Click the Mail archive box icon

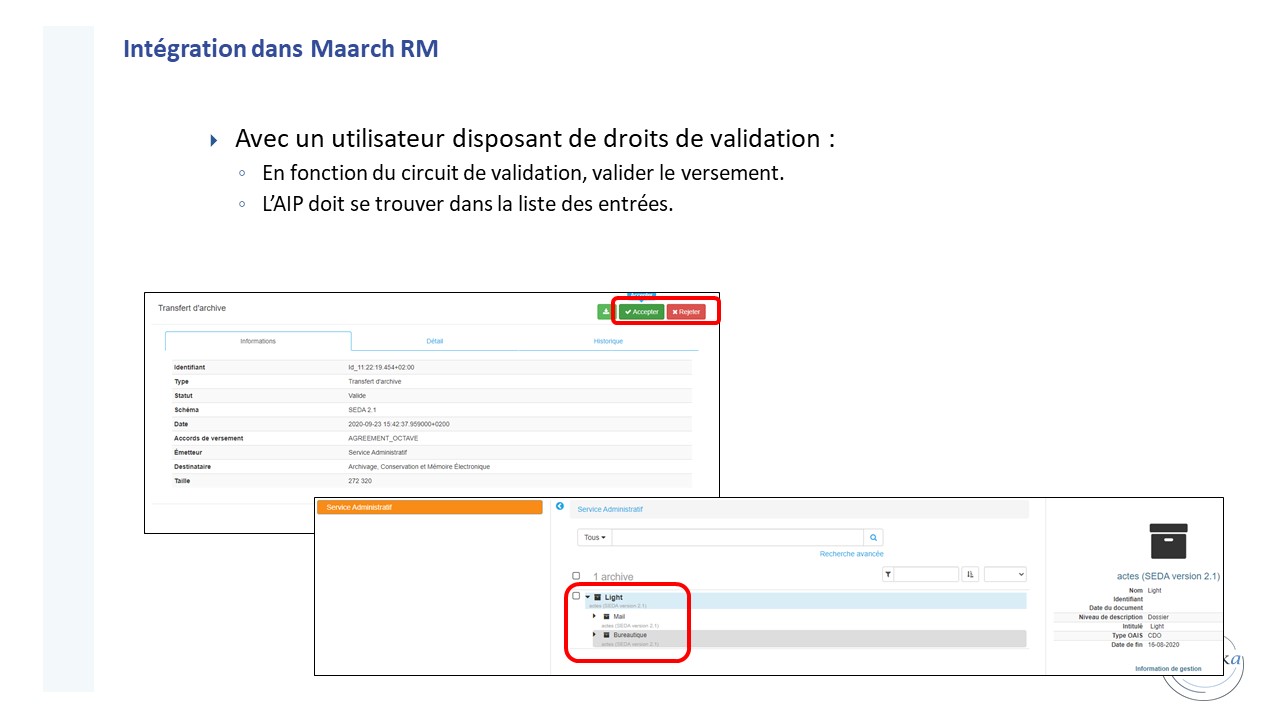pos(606,616)
